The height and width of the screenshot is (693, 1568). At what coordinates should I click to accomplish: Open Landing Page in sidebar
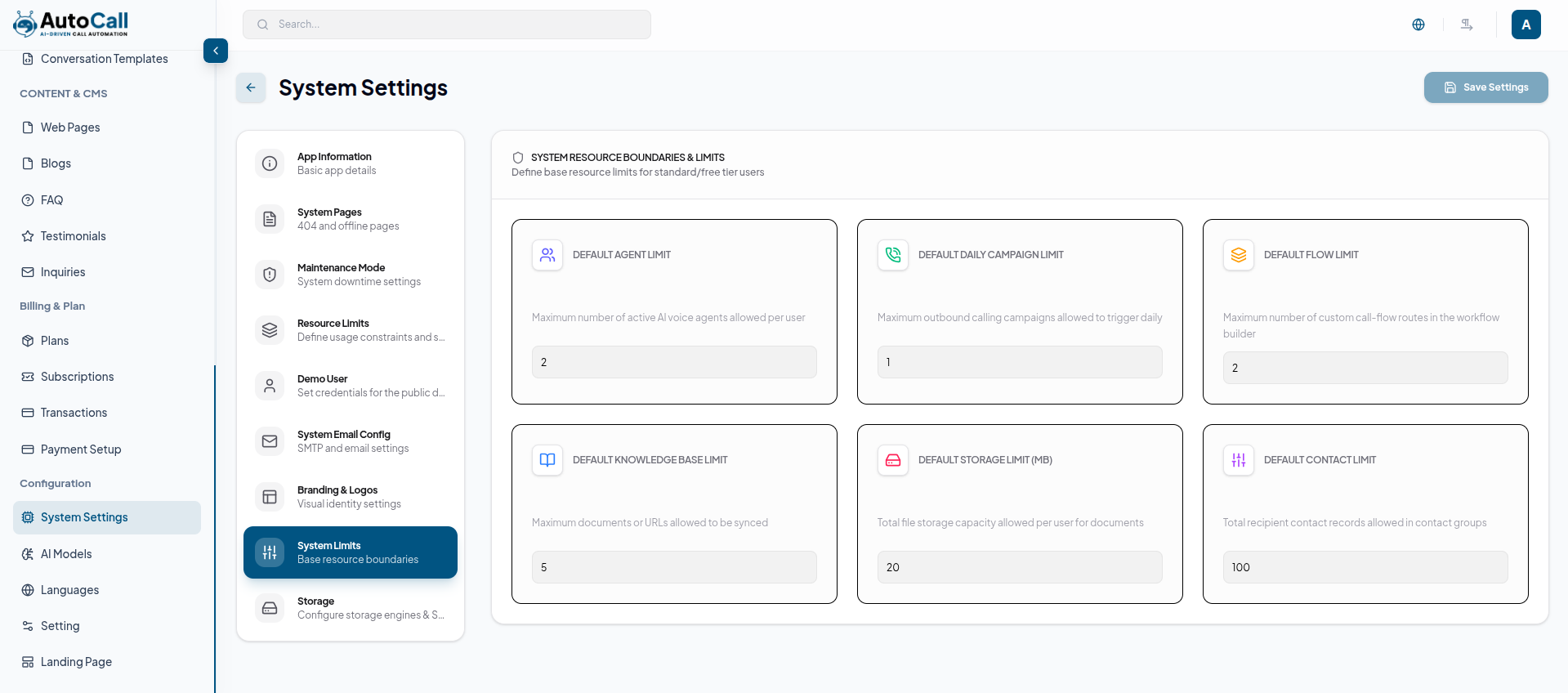(x=107, y=662)
